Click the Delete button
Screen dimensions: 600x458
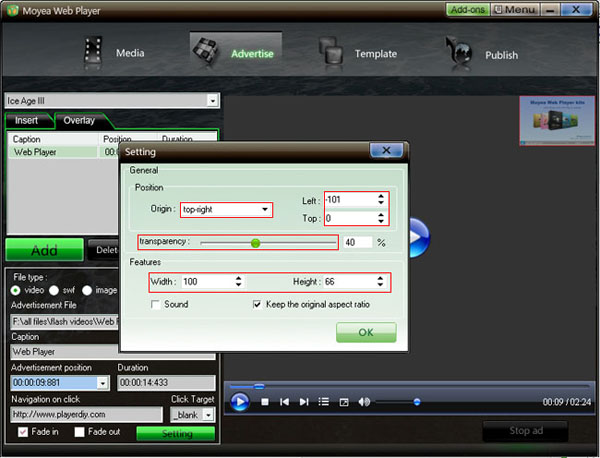pos(103,250)
